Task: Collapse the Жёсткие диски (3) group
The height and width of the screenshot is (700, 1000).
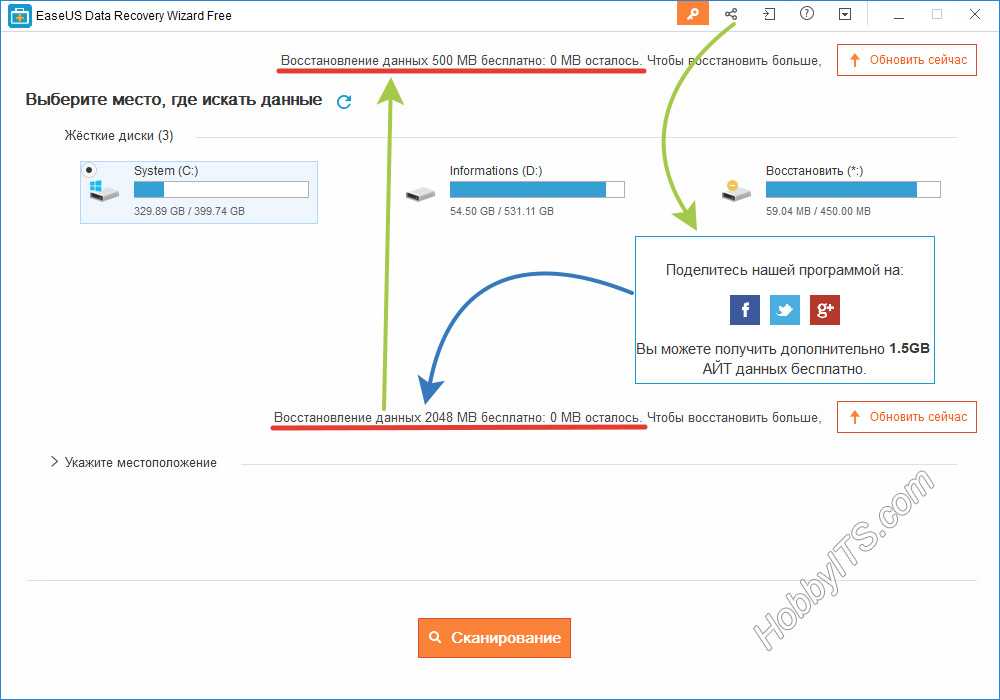Action: pos(118,136)
